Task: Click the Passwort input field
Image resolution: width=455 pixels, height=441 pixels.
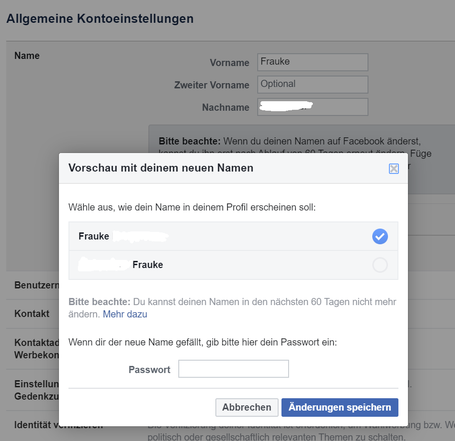Action: [233, 369]
